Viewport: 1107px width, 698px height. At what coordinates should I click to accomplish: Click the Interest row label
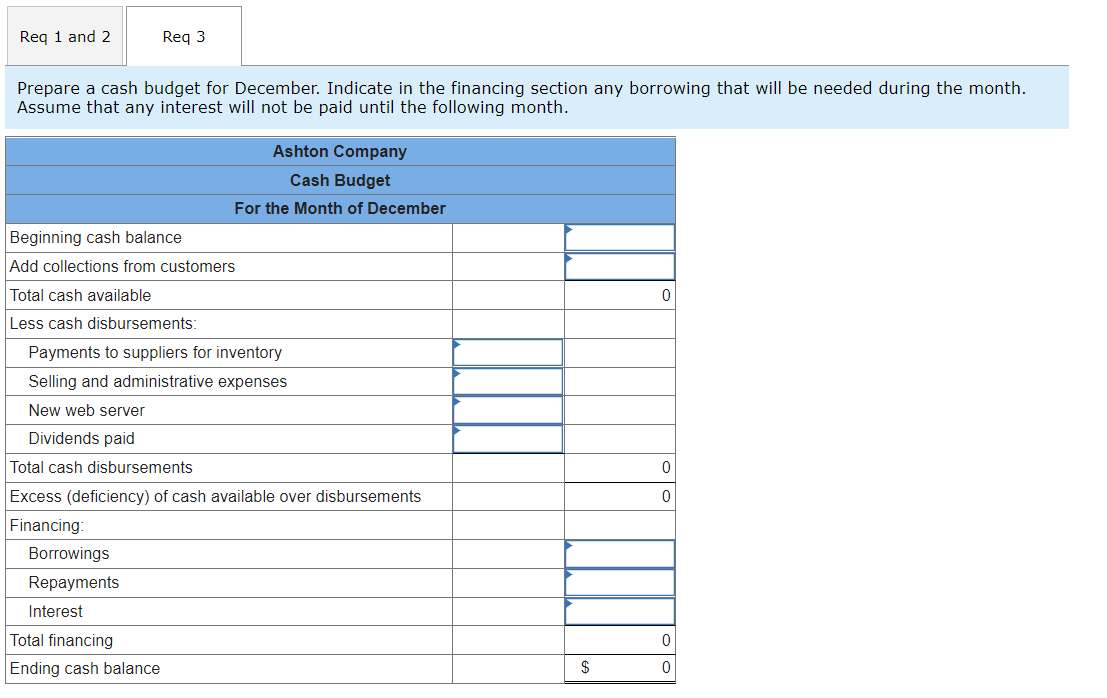click(x=55, y=612)
